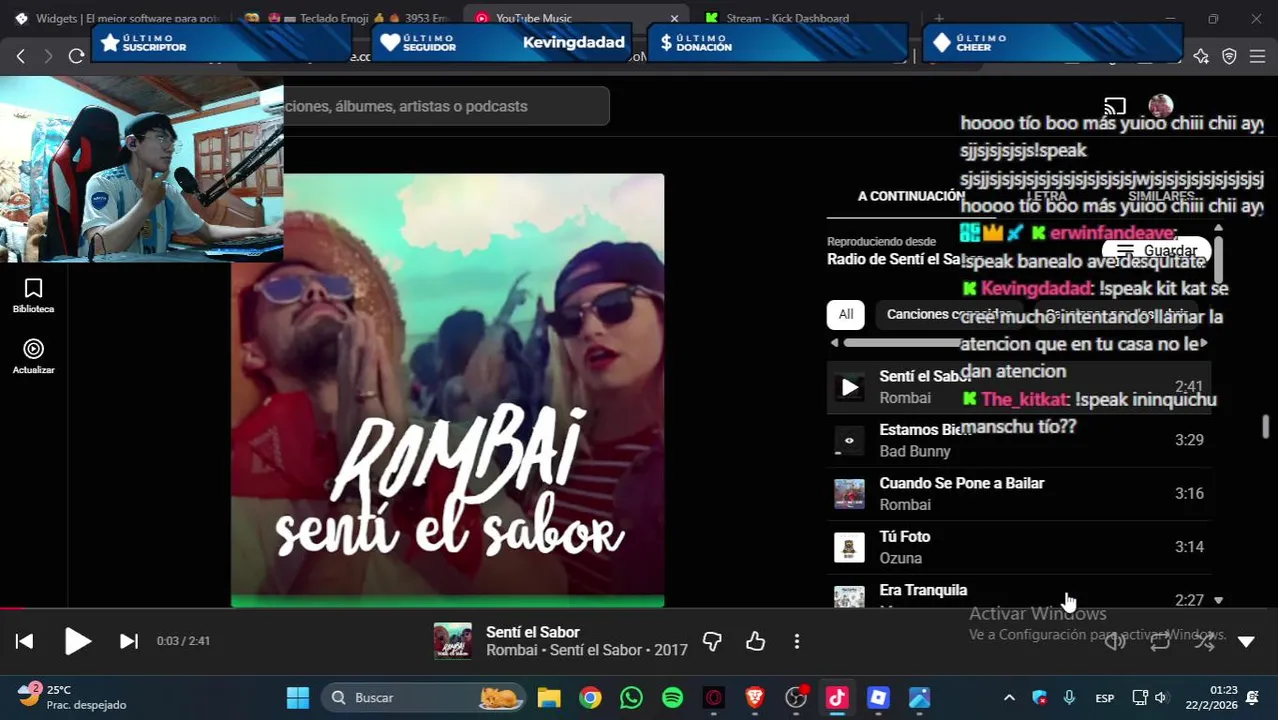This screenshot has width=1278, height=720.
Task: Open Opera from the taskbar
Action: [x=714, y=698]
